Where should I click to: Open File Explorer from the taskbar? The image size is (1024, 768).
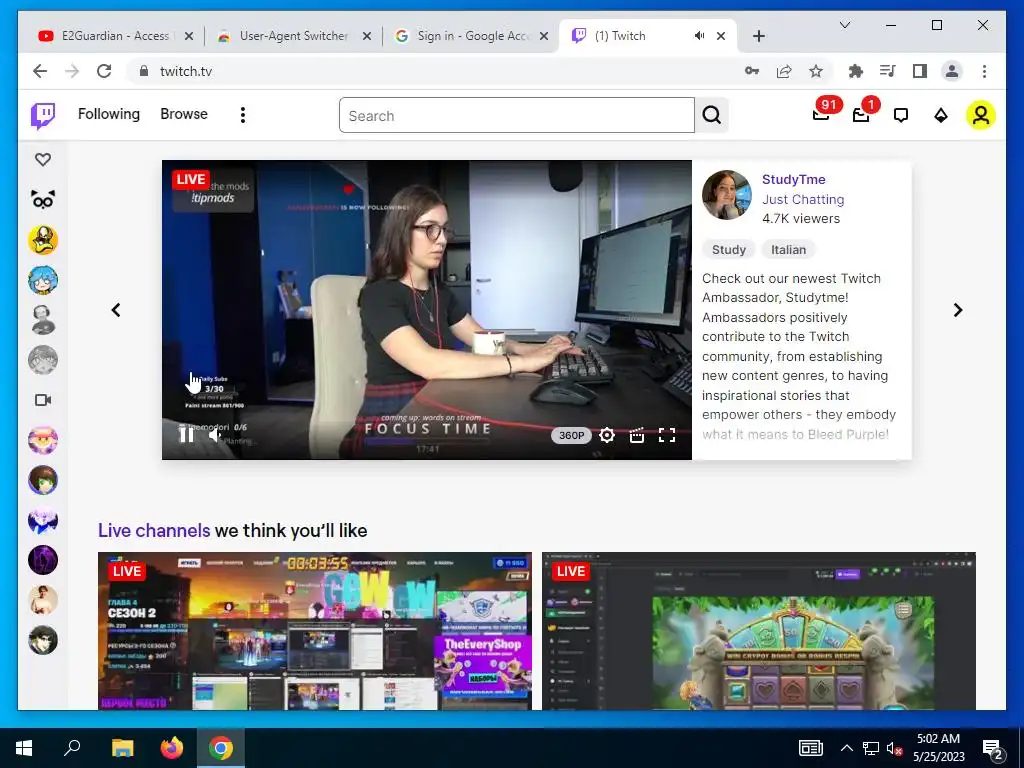point(122,748)
